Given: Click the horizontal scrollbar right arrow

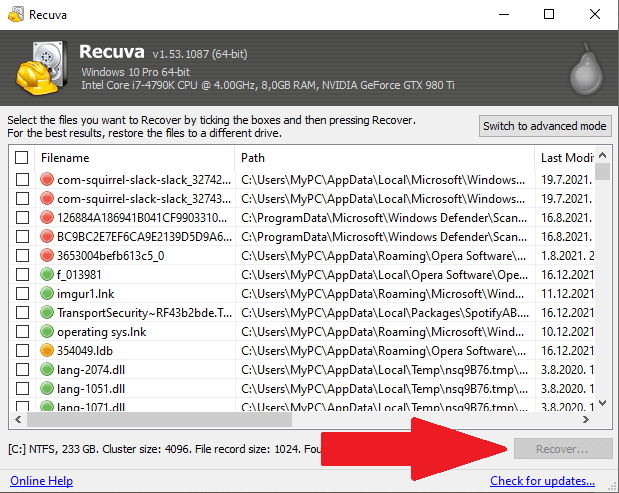Looking at the screenshot, I should click(586, 419).
